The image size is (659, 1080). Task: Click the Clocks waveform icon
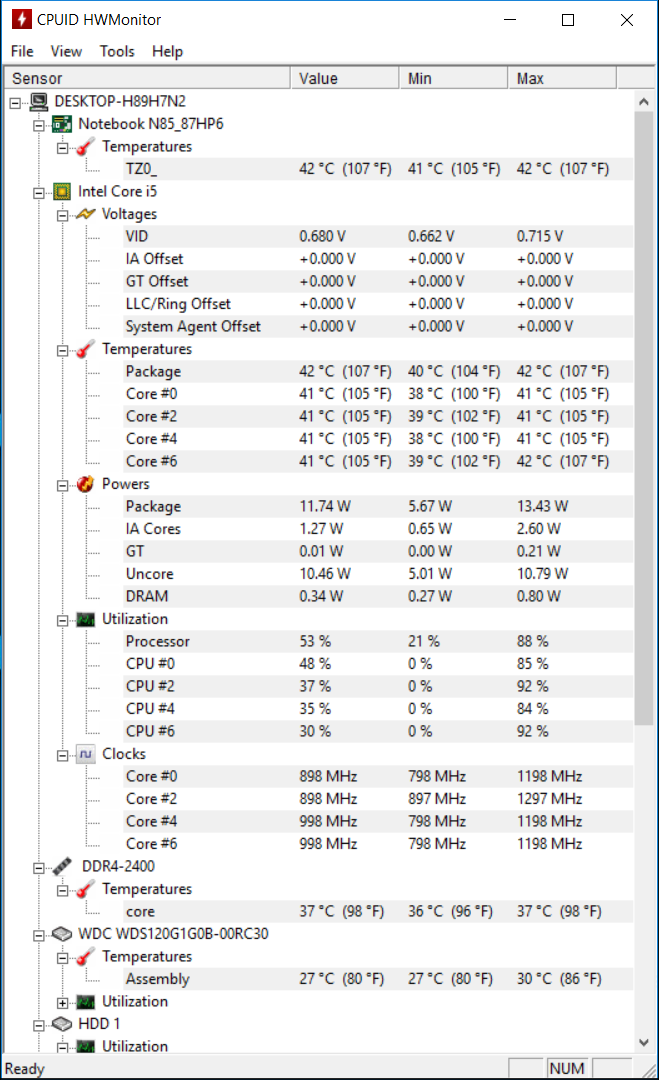pos(85,754)
